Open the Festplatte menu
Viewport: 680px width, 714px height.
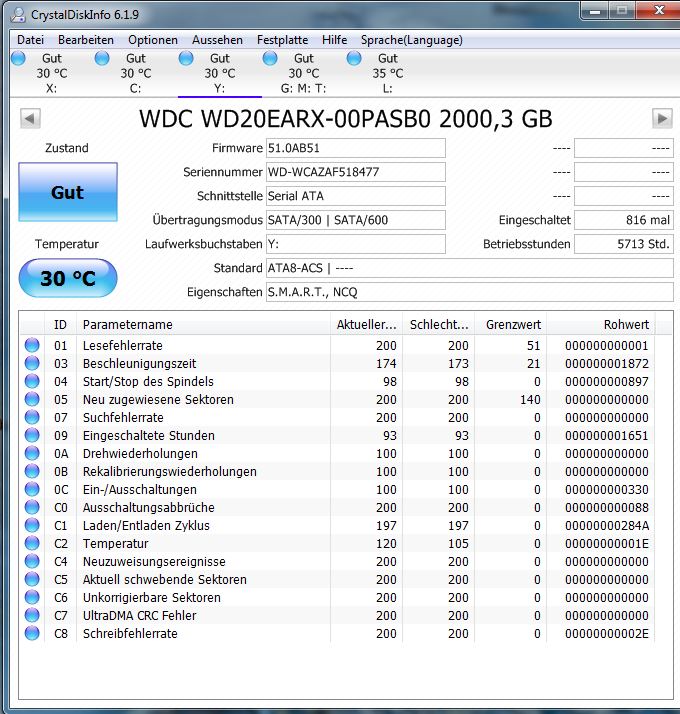(x=282, y=40)
